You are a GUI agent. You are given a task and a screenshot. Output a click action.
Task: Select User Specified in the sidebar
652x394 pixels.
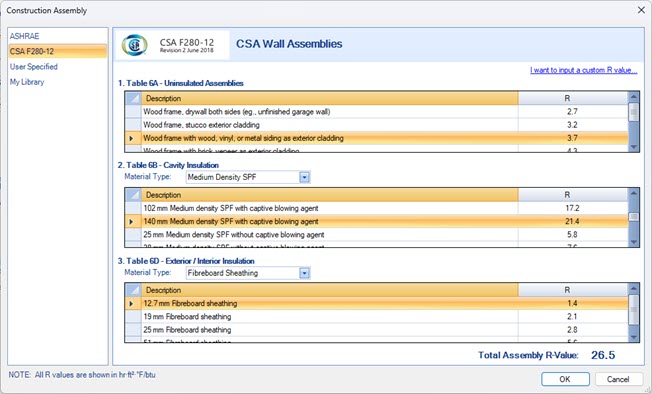point(34,66)
